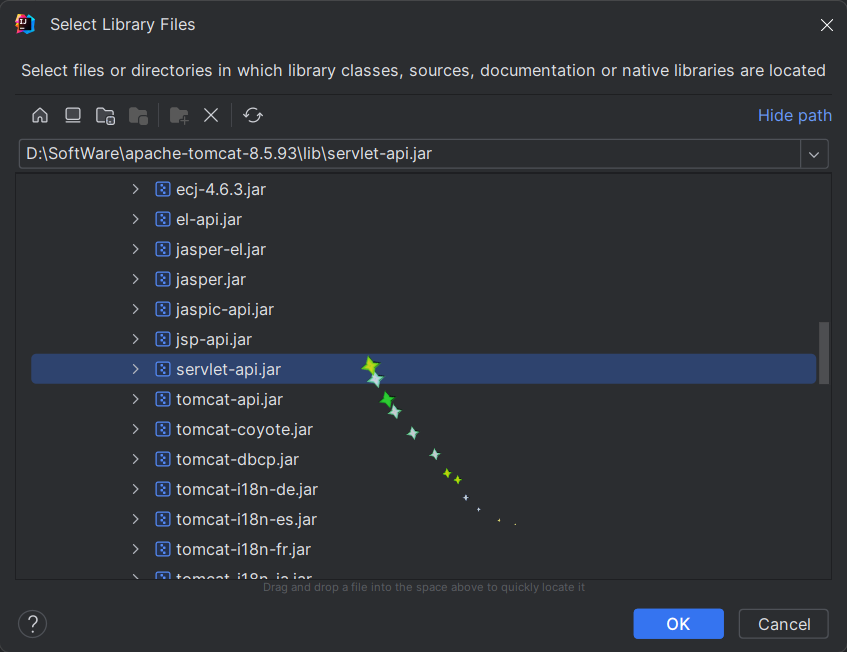847x652 pixels.
Task: Click the Hide path link
Action: 795,115
